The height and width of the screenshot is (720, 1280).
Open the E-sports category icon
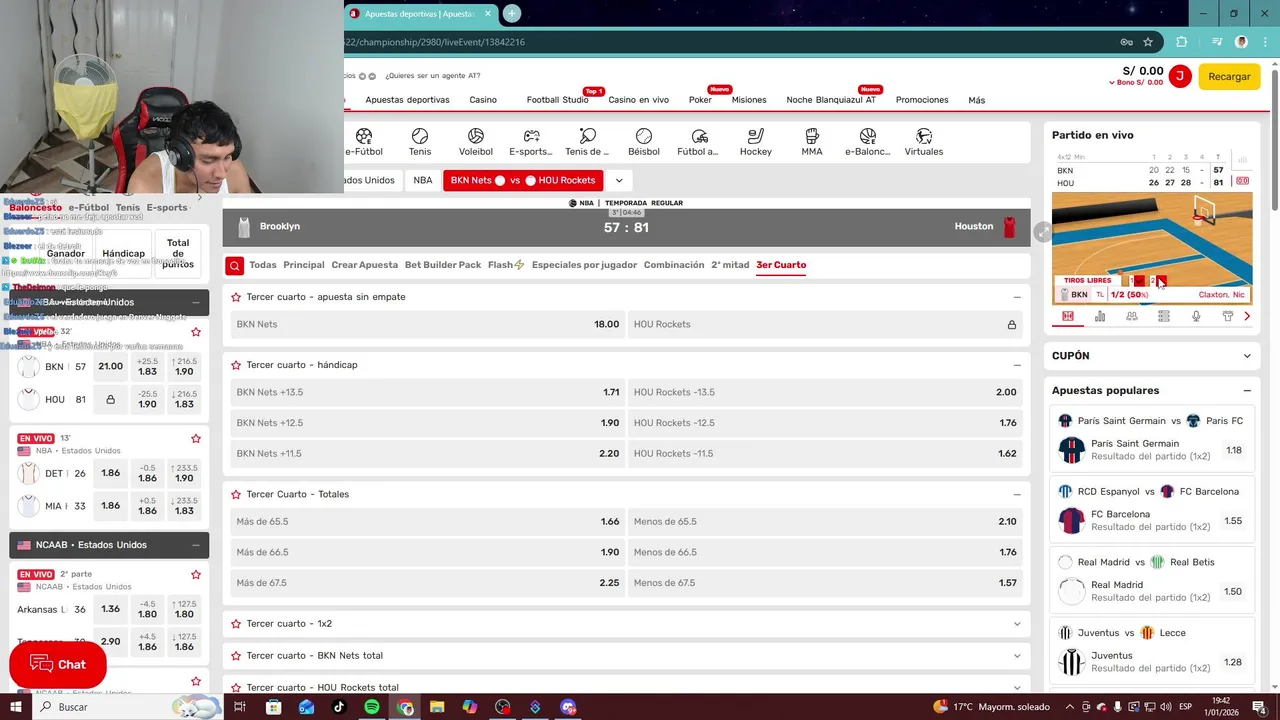click(531, 142)
